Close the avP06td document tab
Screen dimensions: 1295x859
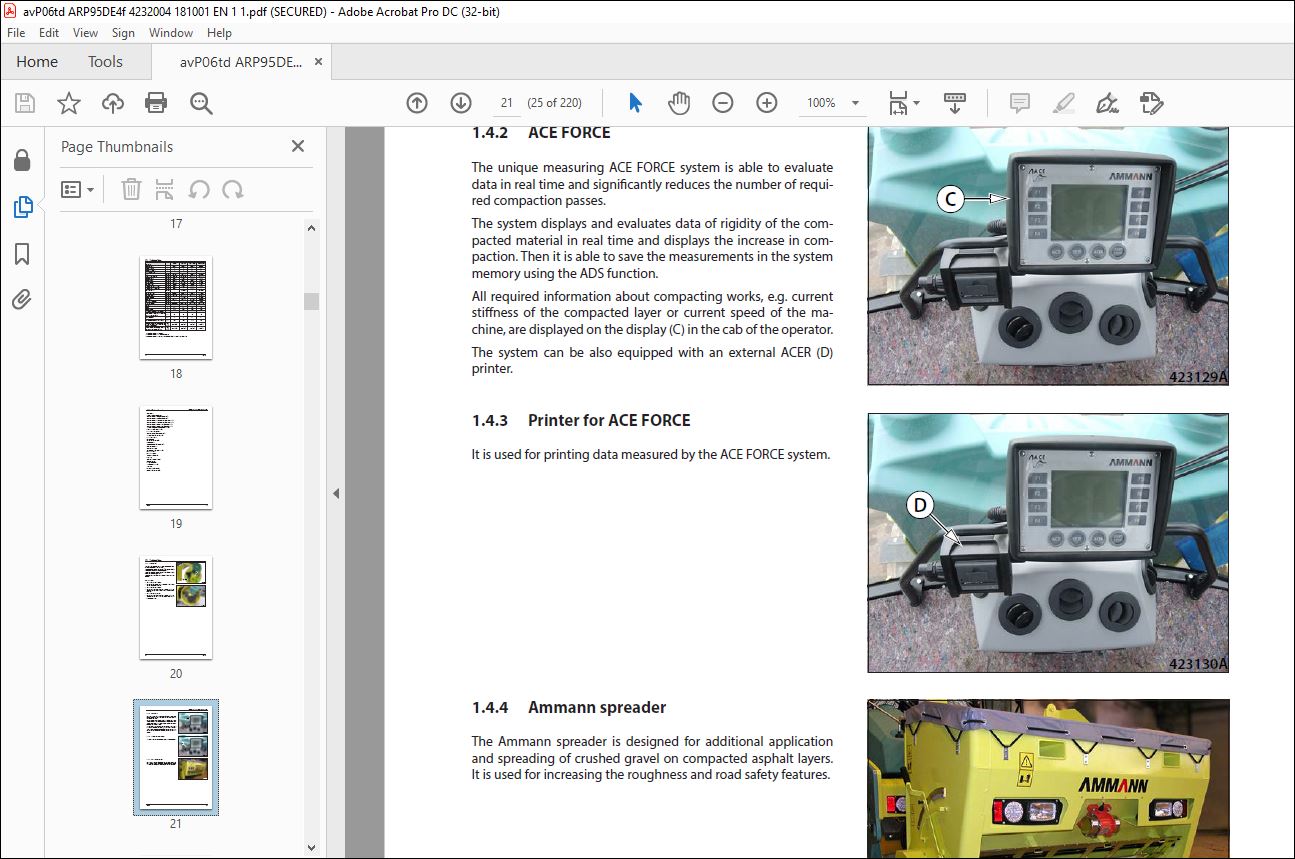tap(319, 62)
